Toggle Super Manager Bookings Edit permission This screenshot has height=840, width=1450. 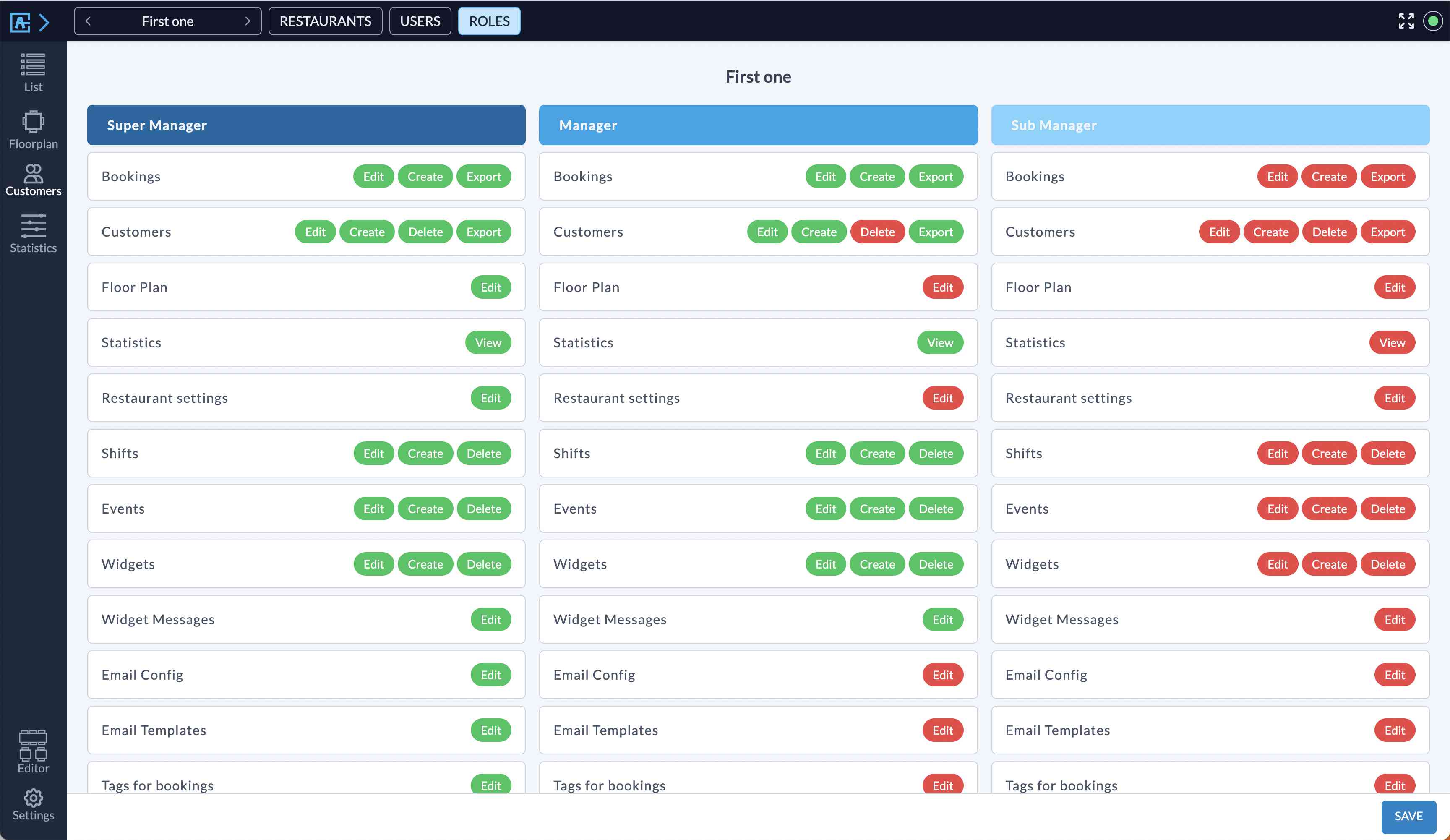[373, 177]
